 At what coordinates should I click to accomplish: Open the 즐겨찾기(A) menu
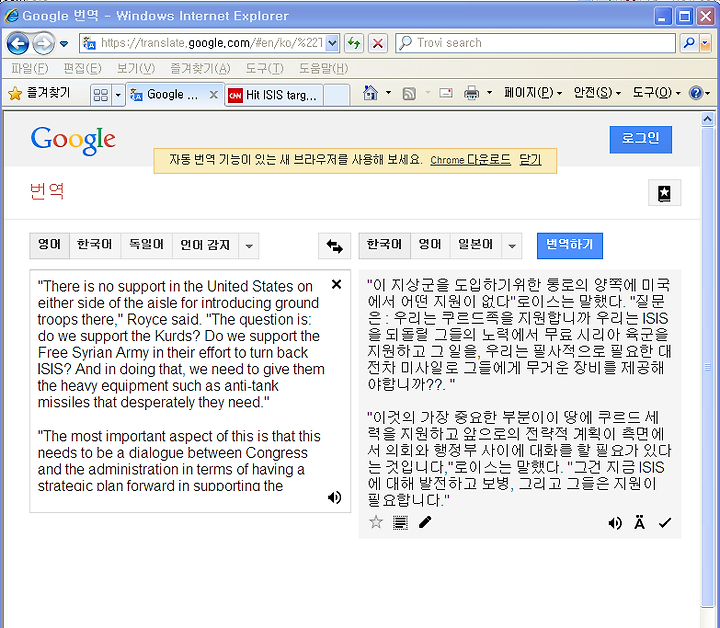click(200, 68)
